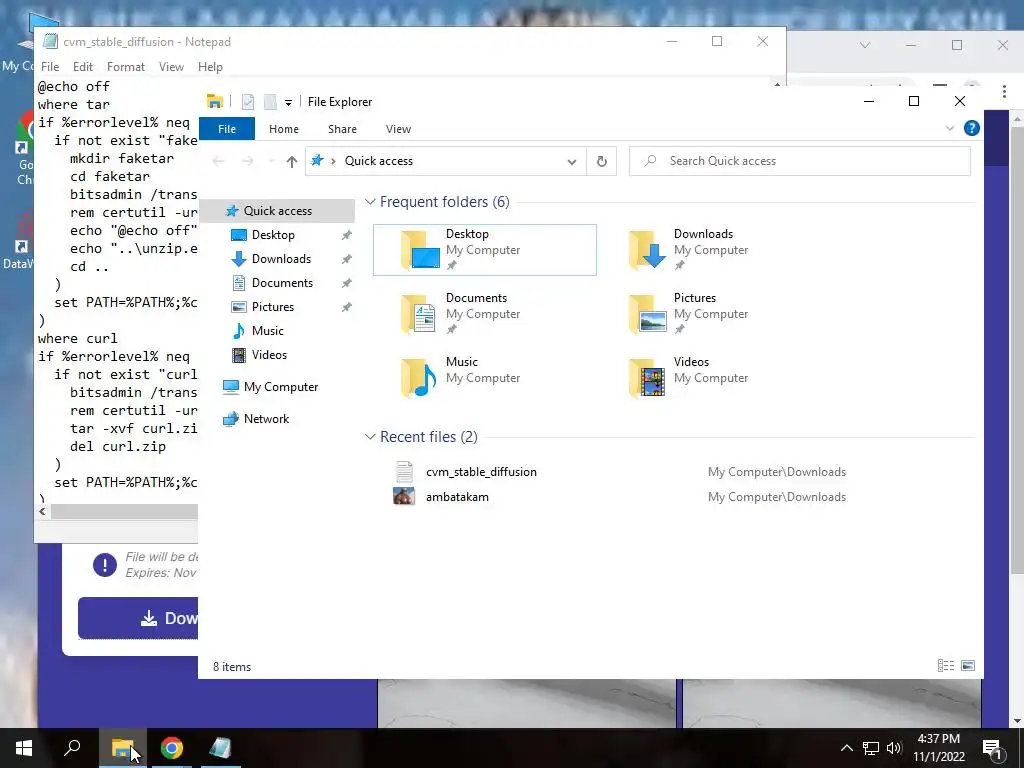Open address bar history dropdown

tap(571, 161)
